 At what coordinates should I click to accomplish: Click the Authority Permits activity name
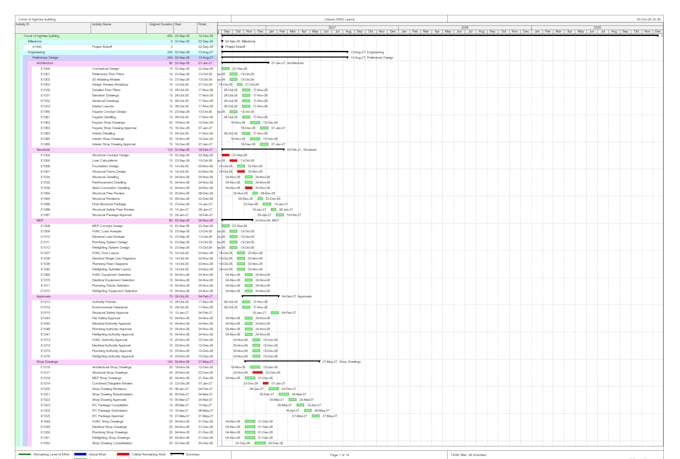pyautogui.click(x=104, y=302)
